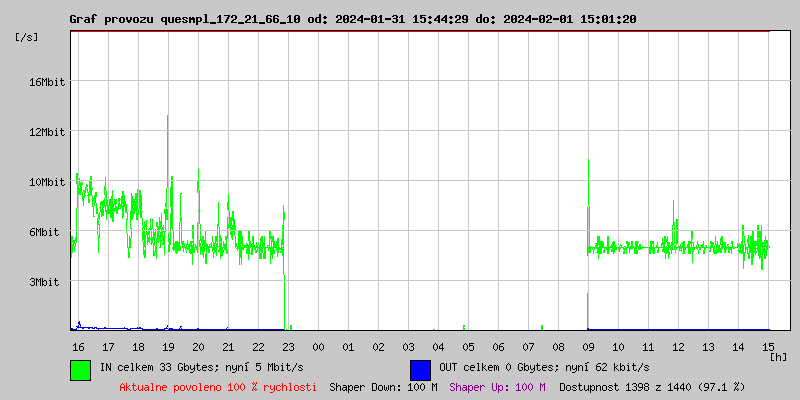Click the 'Shaper Down: 100 M' text
800x400 pixels.
(383, 387)
